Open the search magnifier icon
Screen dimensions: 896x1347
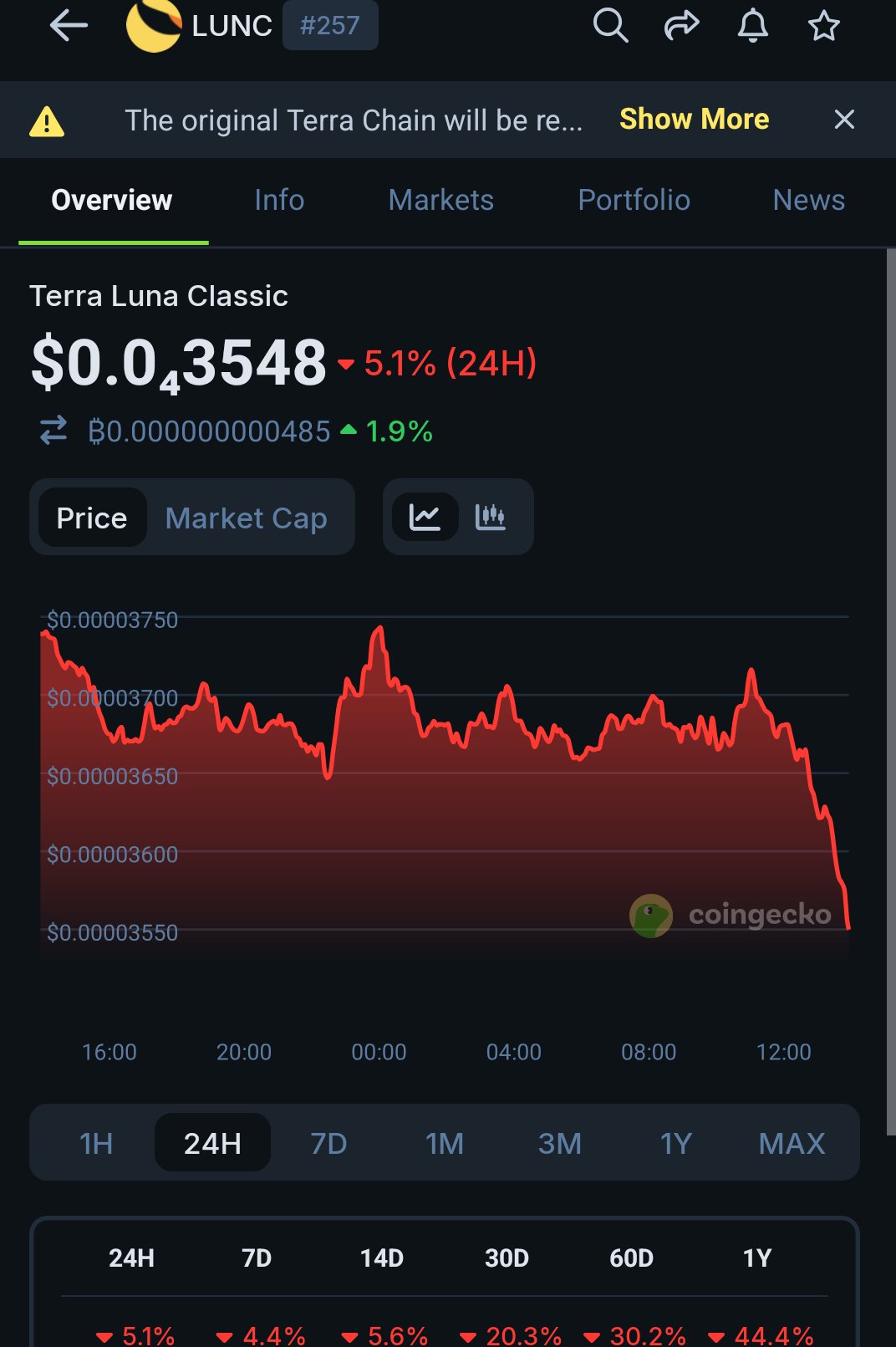[610, 26]
